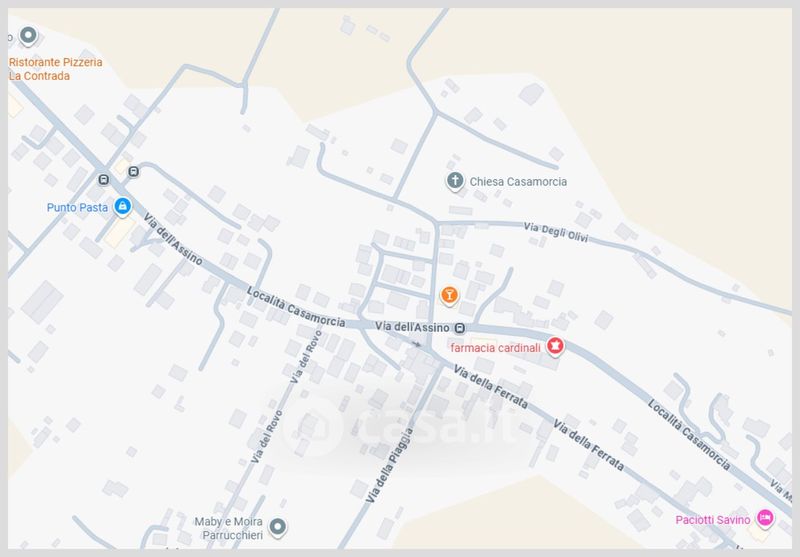Open the Punto Pasta shopping pin

click(x=122, y=207)
